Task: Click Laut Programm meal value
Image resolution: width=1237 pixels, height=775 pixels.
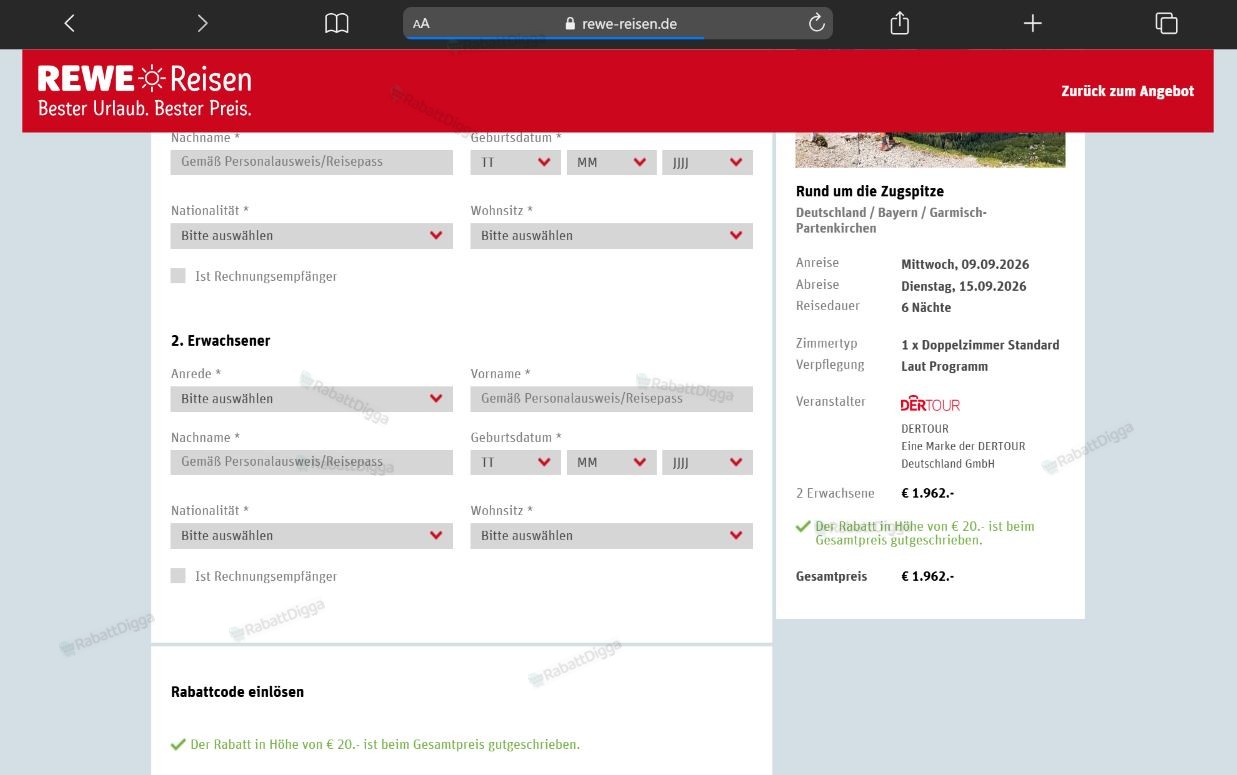Action: pyautogui.click(x=944, y=367)
